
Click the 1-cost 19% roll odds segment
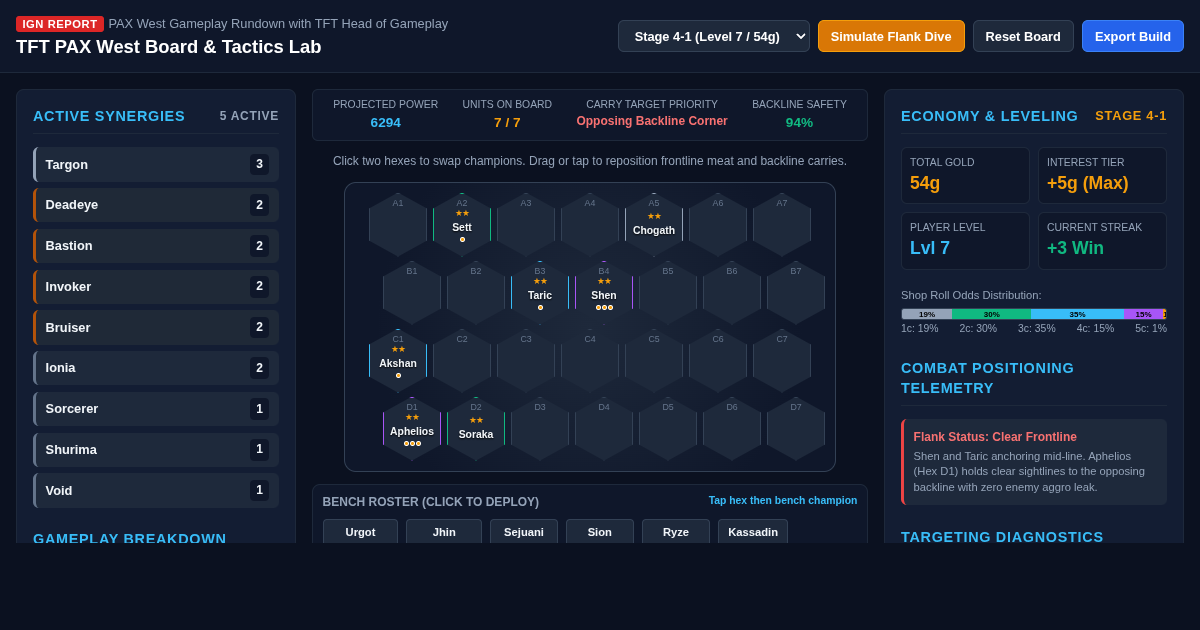click(x=927, y=314)
